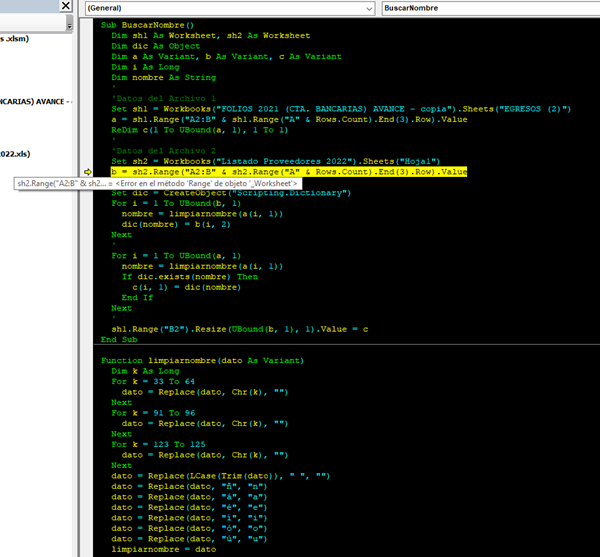The image size is (600, 557).
Task: Open the (General) object dropdown arrow
Action: 367,8
